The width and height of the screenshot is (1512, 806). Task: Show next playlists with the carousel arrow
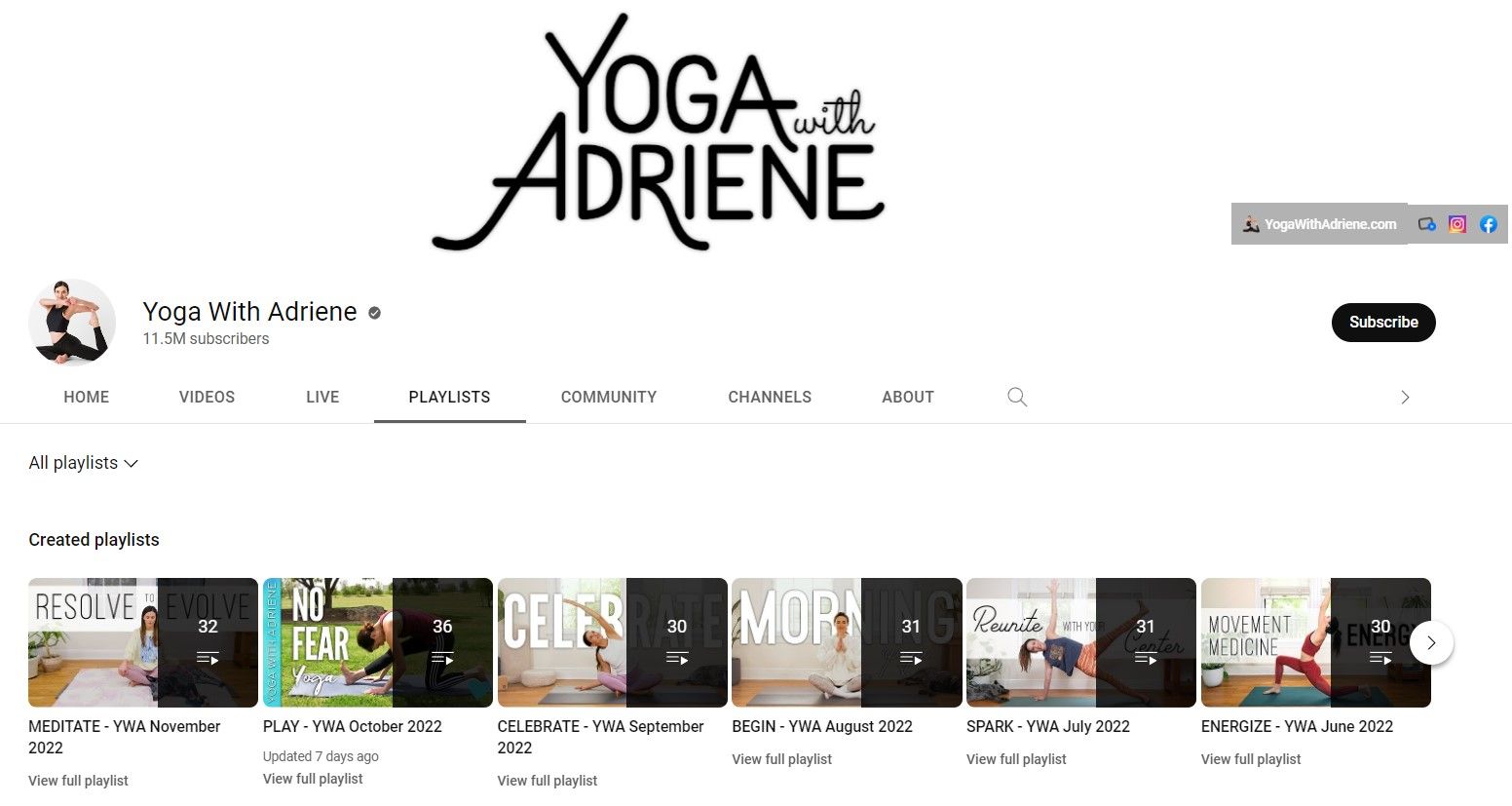point(1431,643)
